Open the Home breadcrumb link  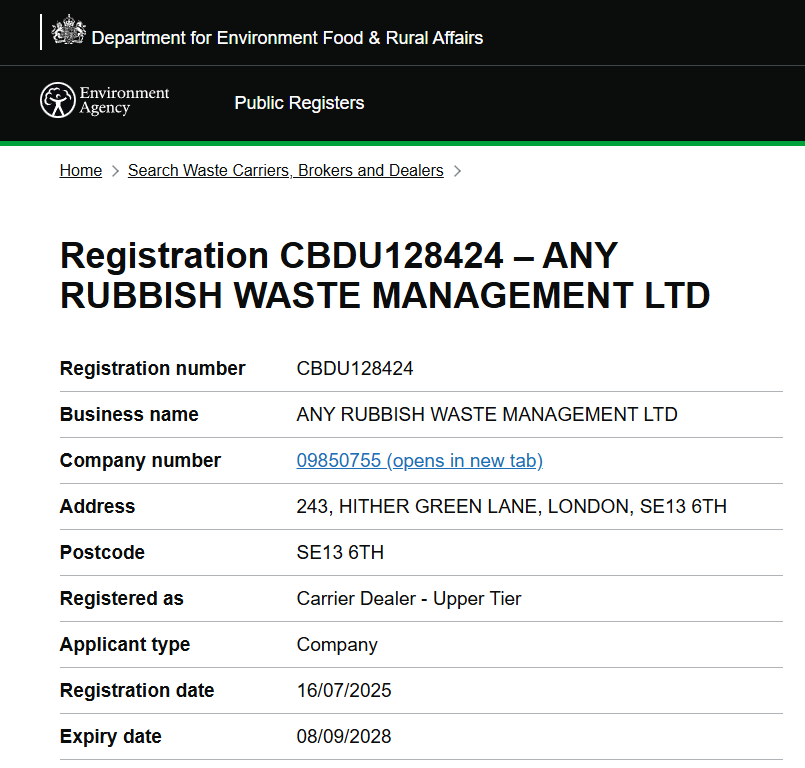point(80,171)
